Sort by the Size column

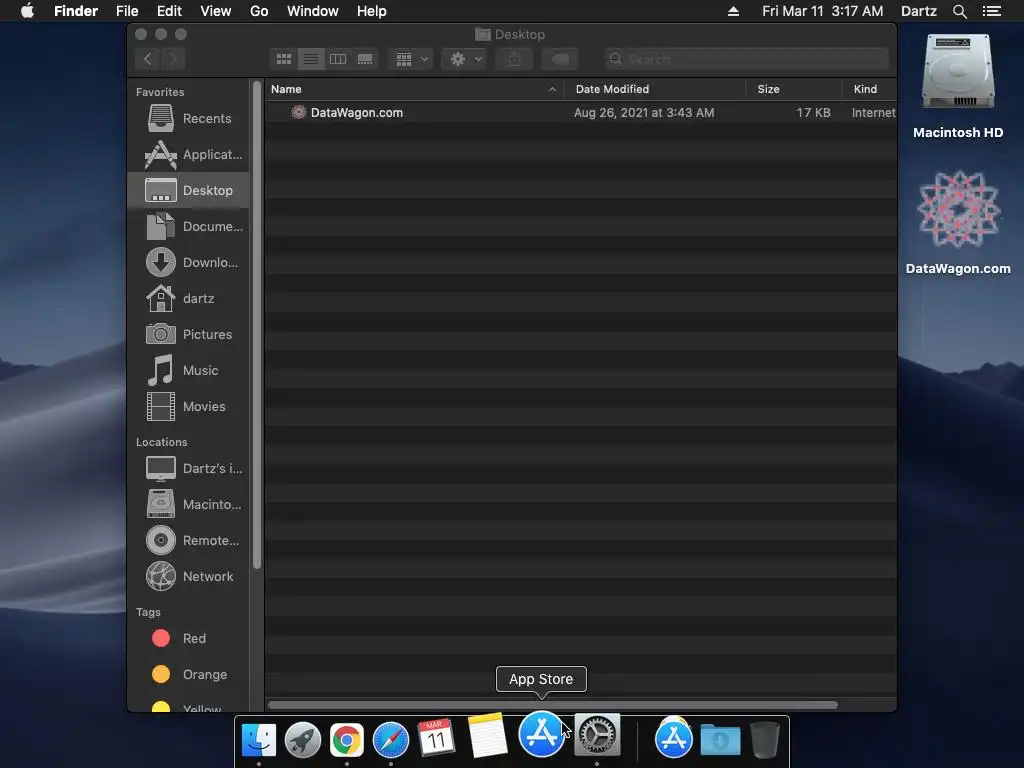point(794,89)
